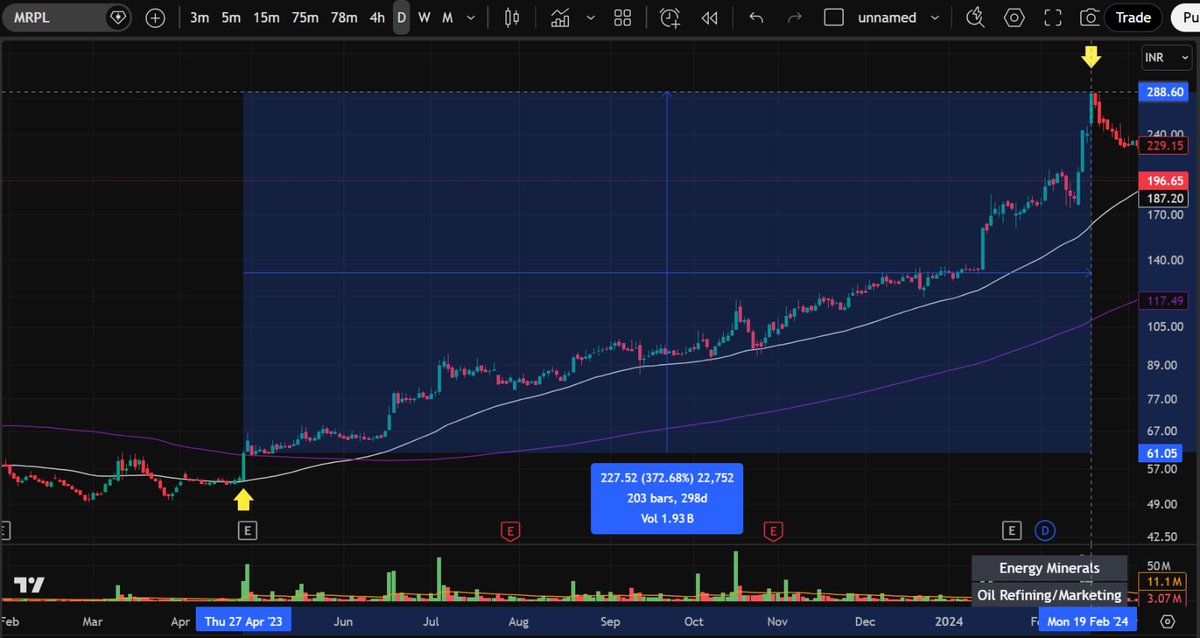Image resolution: width=1200 pixels, height=638 pixels.
Task: Open the quick search icon
Action: (976, 18)
